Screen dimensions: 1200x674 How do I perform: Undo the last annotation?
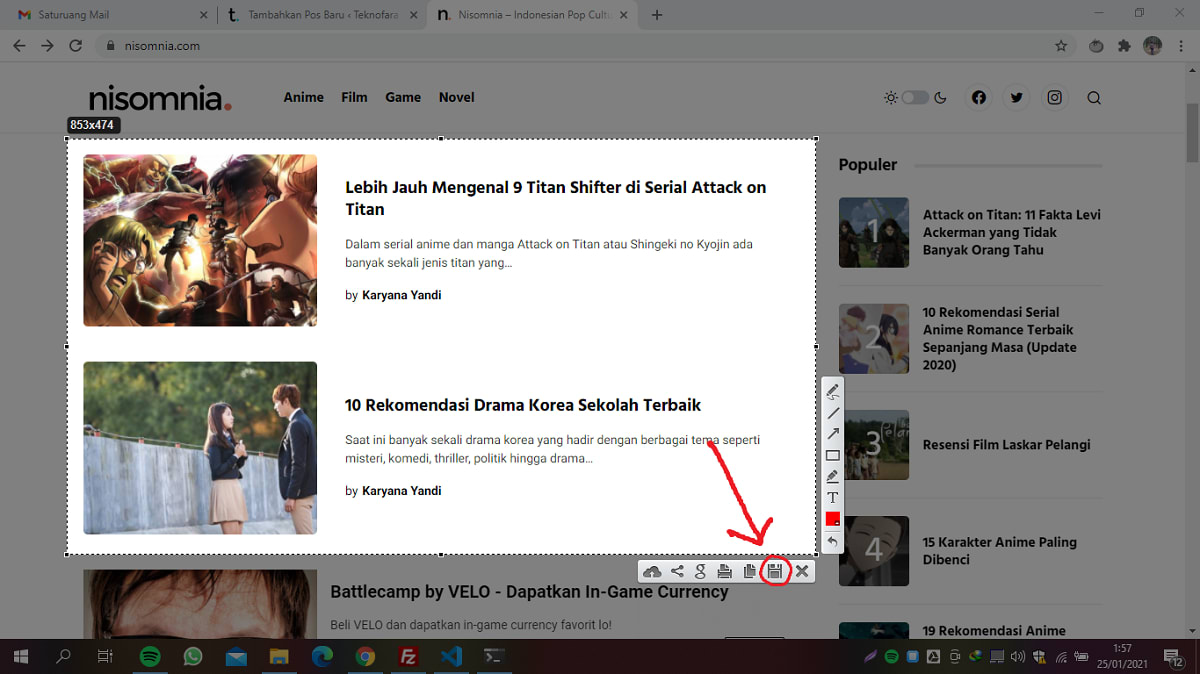832,541
